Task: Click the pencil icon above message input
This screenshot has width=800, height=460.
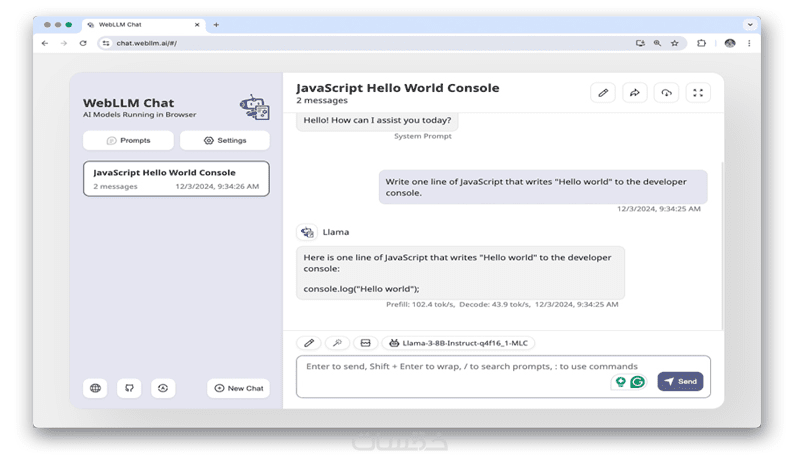Action: [x=309, y=343]
